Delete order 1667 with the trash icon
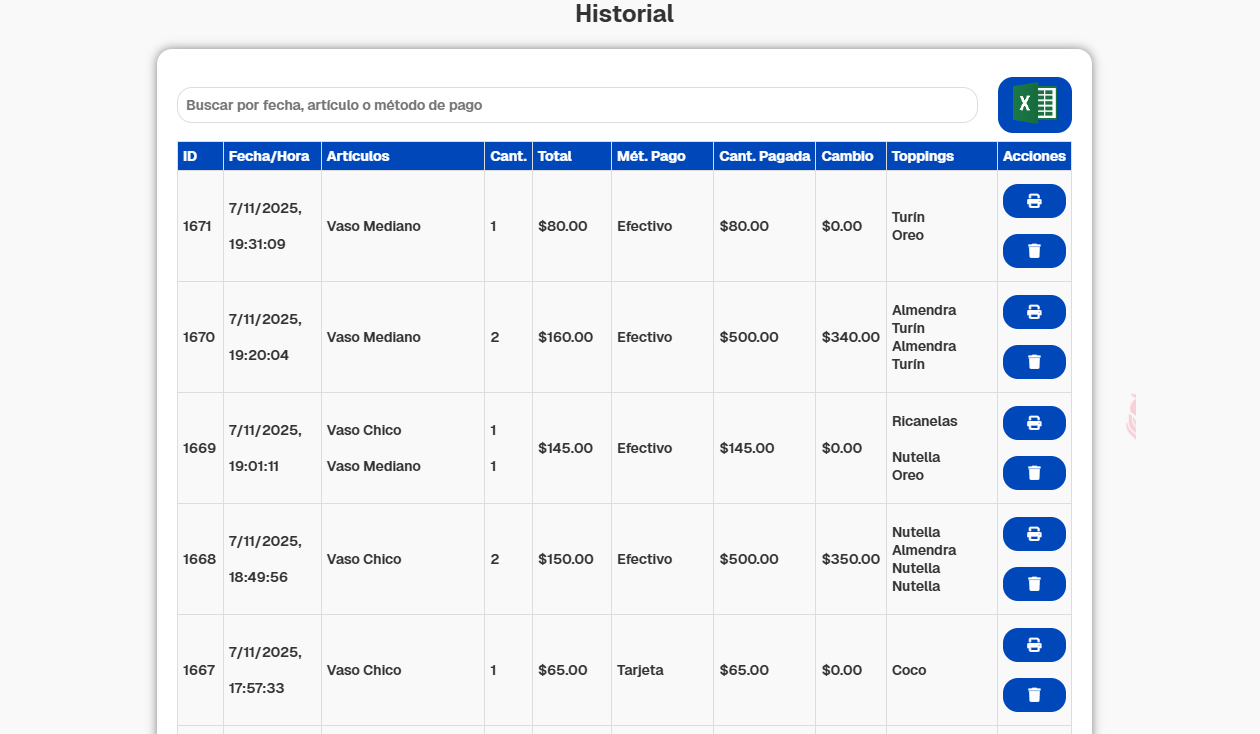The image size is (1260, 734). [x=1033, y=695]
